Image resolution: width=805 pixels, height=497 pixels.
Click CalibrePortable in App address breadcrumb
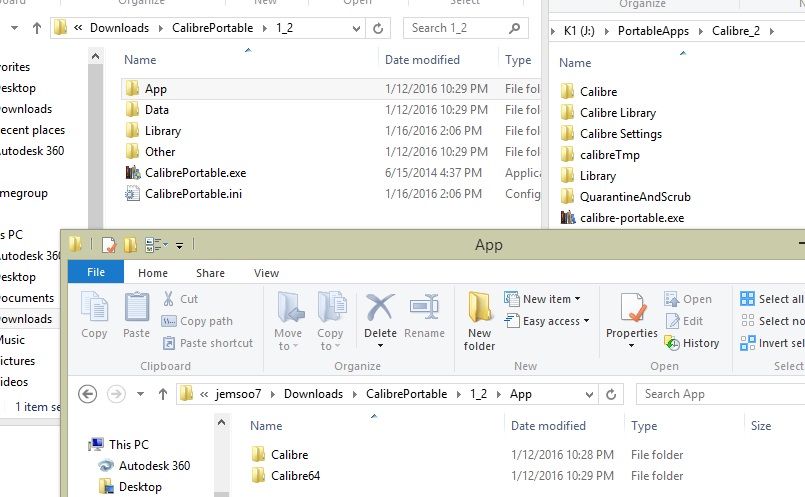point(407,394)
